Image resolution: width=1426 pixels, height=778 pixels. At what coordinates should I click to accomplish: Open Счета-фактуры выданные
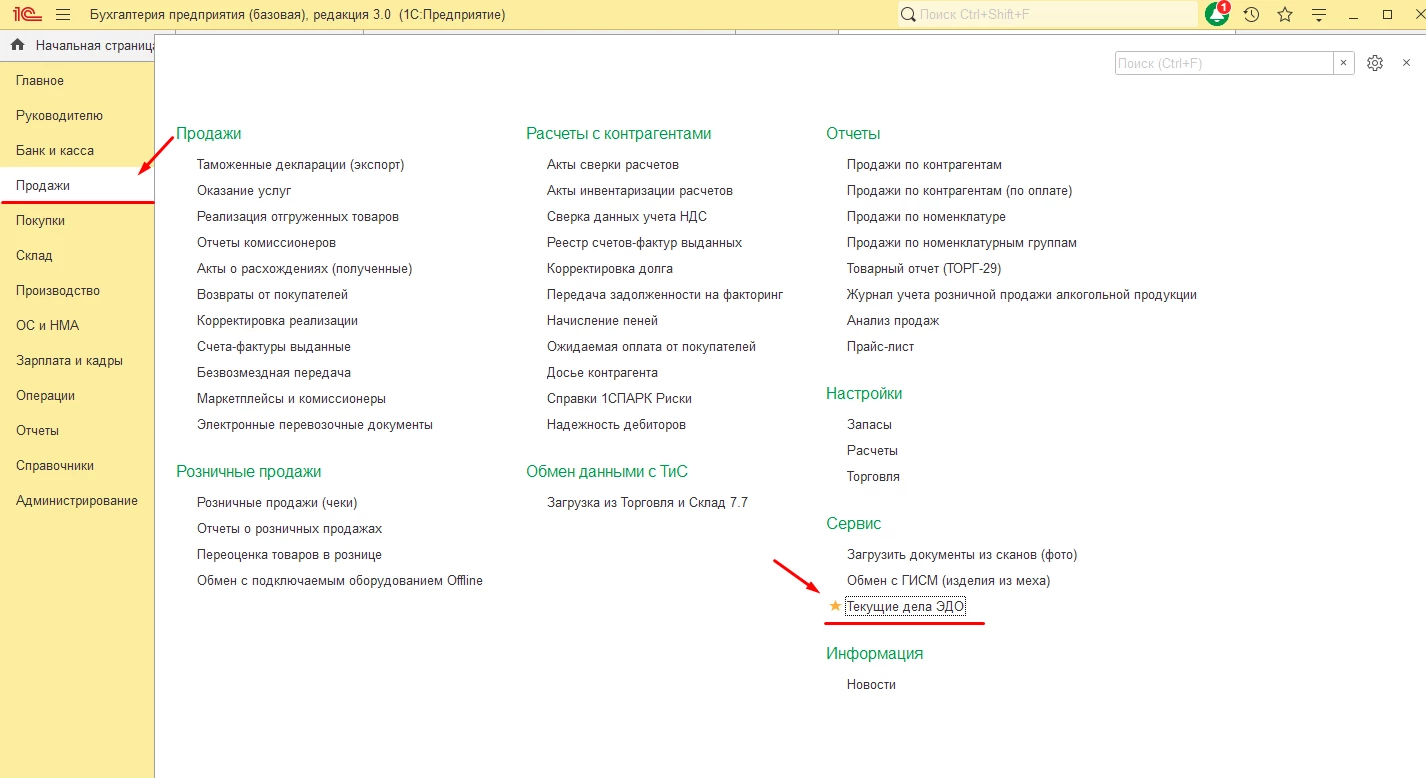pos(273,347)
